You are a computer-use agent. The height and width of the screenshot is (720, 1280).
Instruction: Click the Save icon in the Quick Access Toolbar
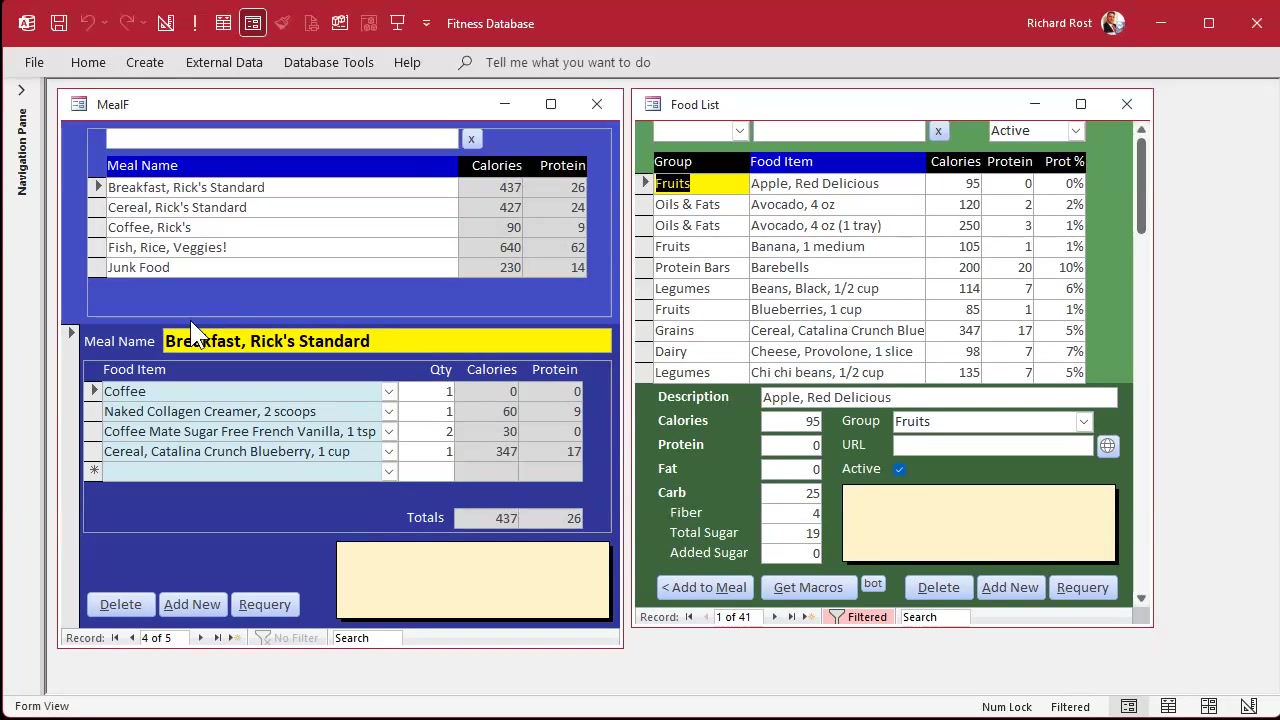(x=59, y=23)
